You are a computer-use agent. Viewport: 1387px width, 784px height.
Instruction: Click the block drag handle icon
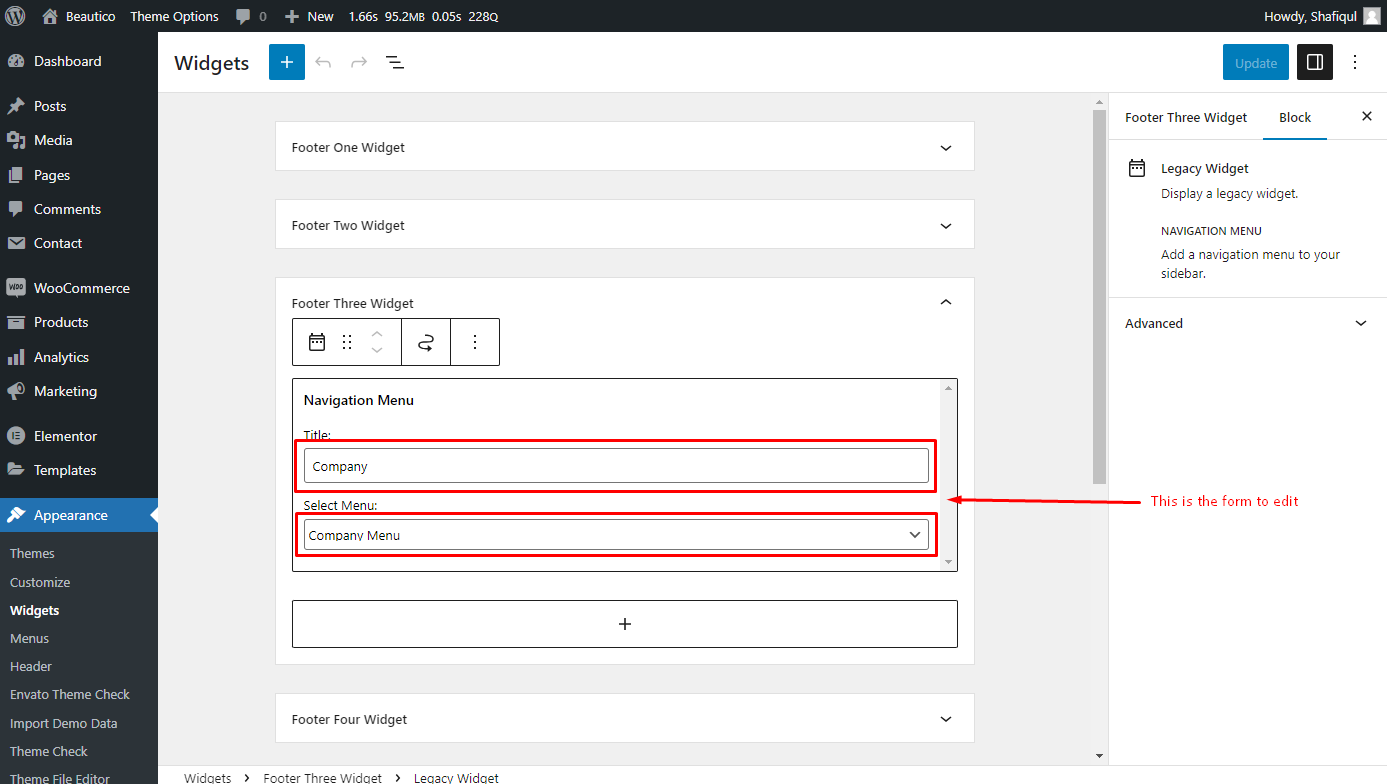pyautogui.click(x=347, y=342)
